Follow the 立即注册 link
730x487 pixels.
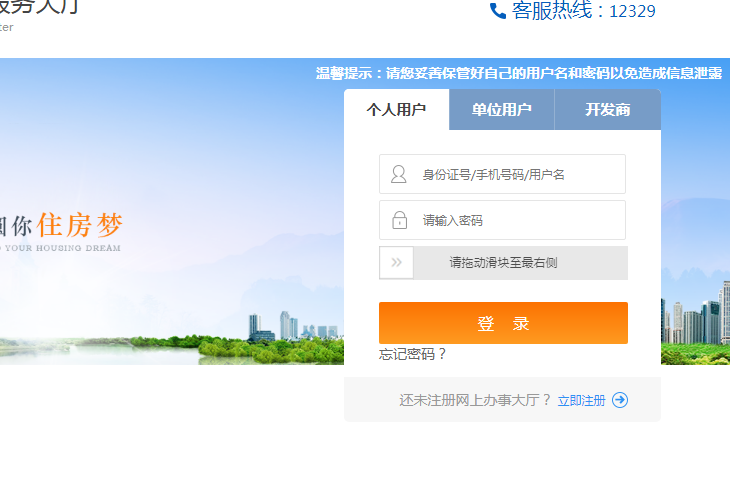click(581, 400)
